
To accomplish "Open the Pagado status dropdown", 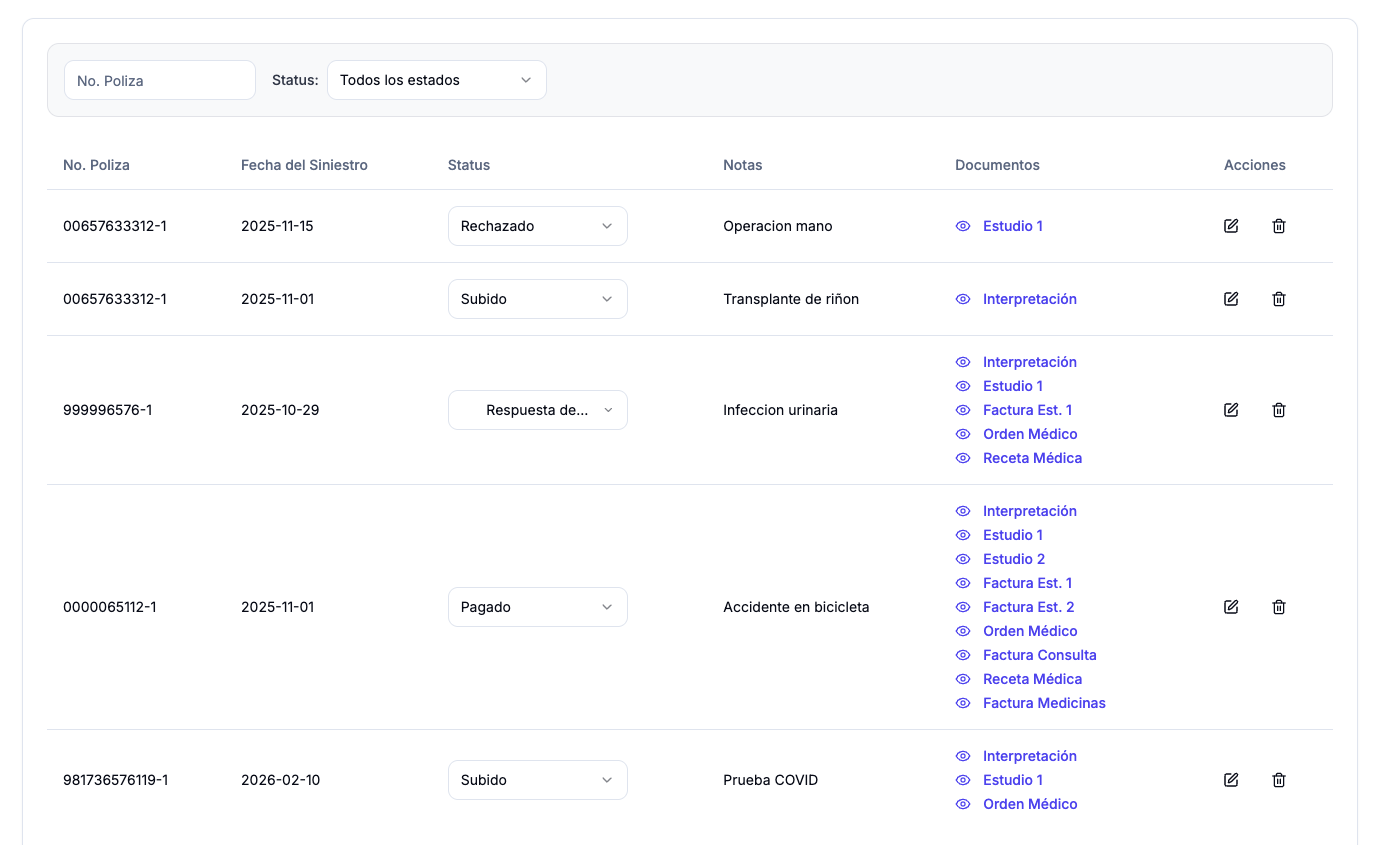I will point(537,607).
